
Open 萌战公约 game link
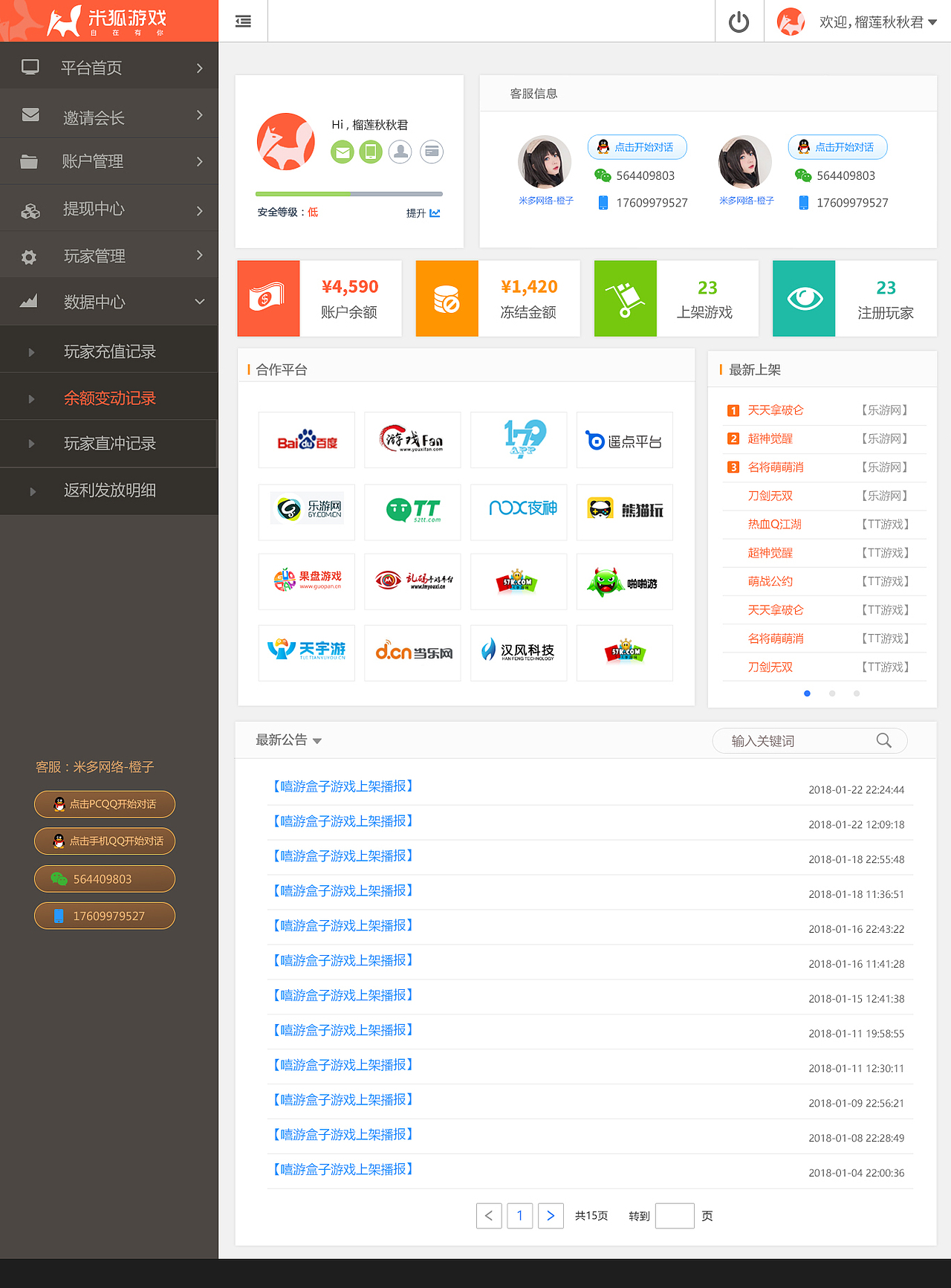(770, 581)
